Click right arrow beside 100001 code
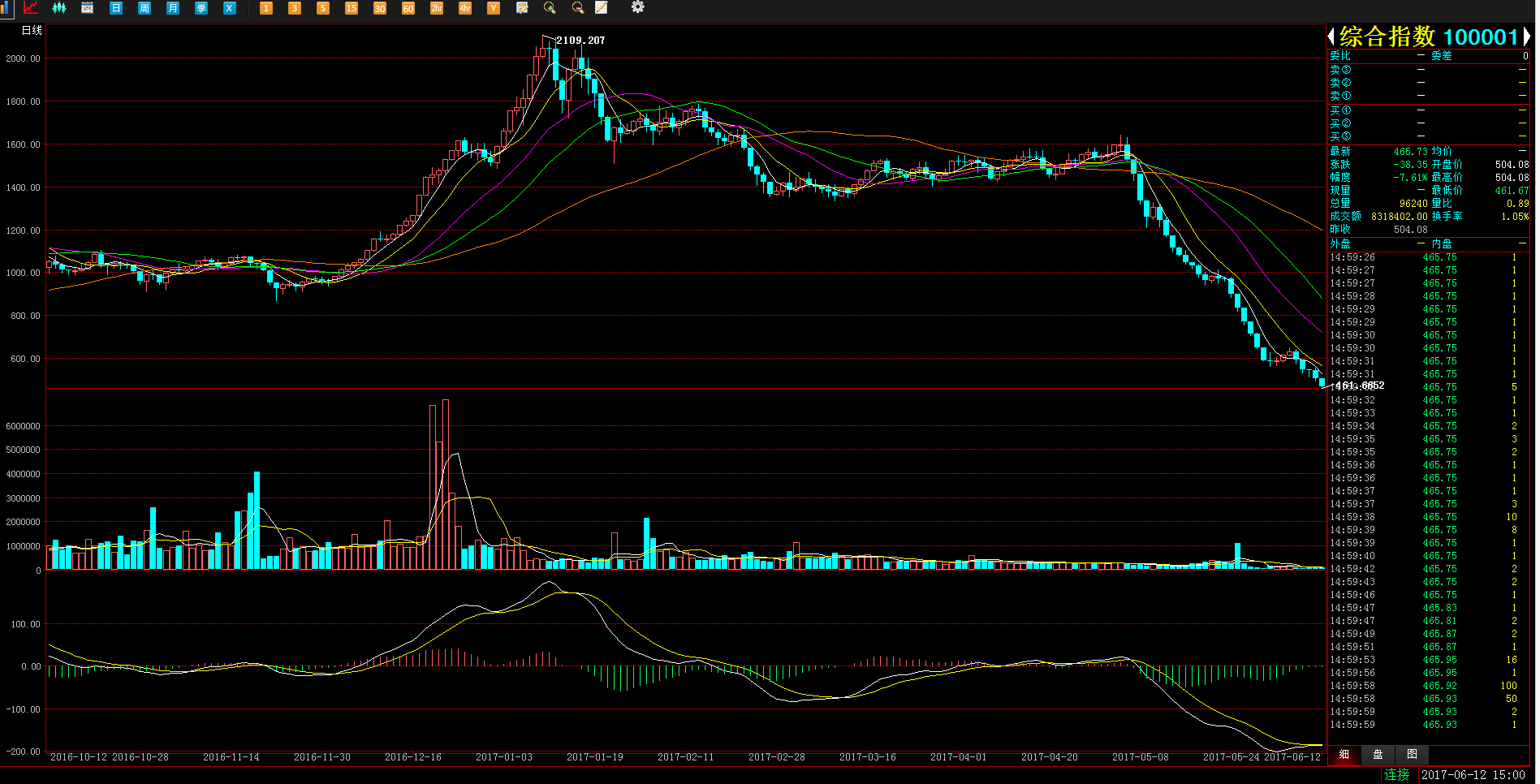1540x784 pixels. click(1526, 37)
